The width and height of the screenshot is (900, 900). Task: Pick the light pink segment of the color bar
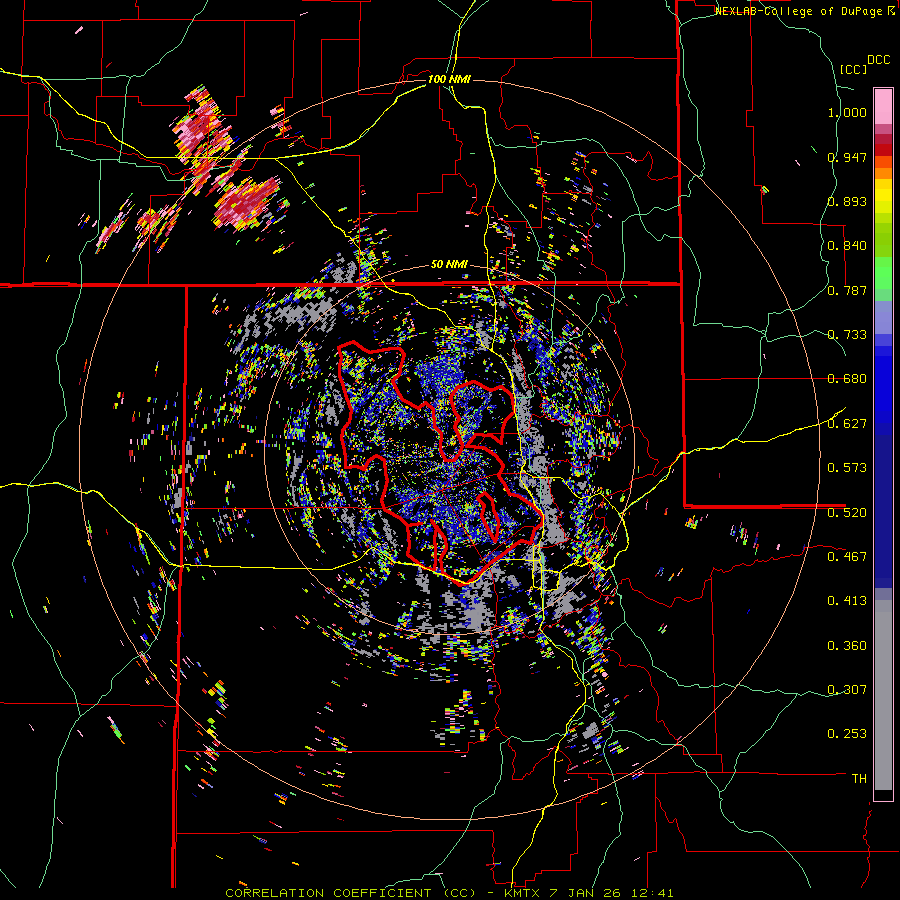[x=883, y=106]
